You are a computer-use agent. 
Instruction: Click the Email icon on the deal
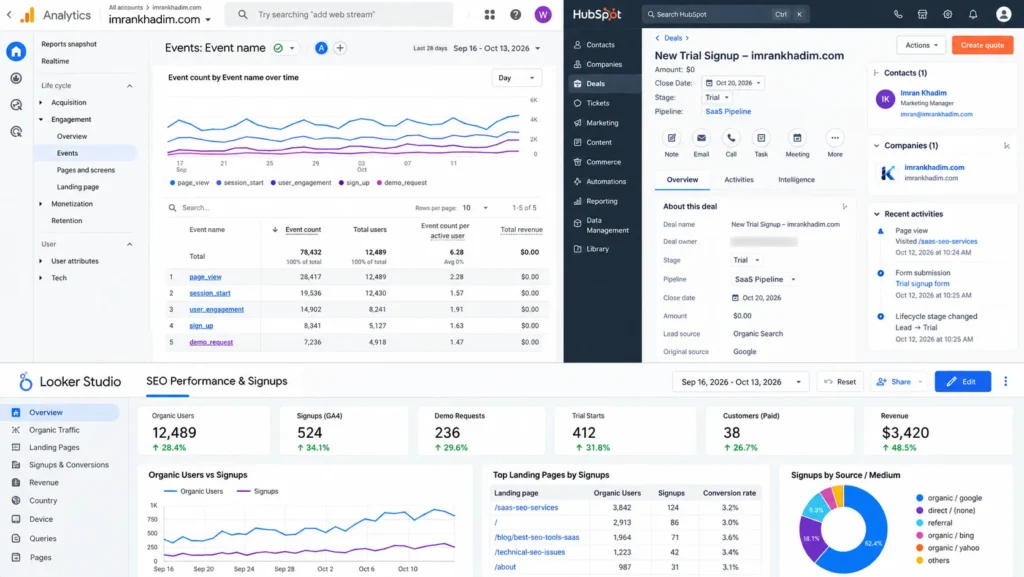[x=701, y=138]
